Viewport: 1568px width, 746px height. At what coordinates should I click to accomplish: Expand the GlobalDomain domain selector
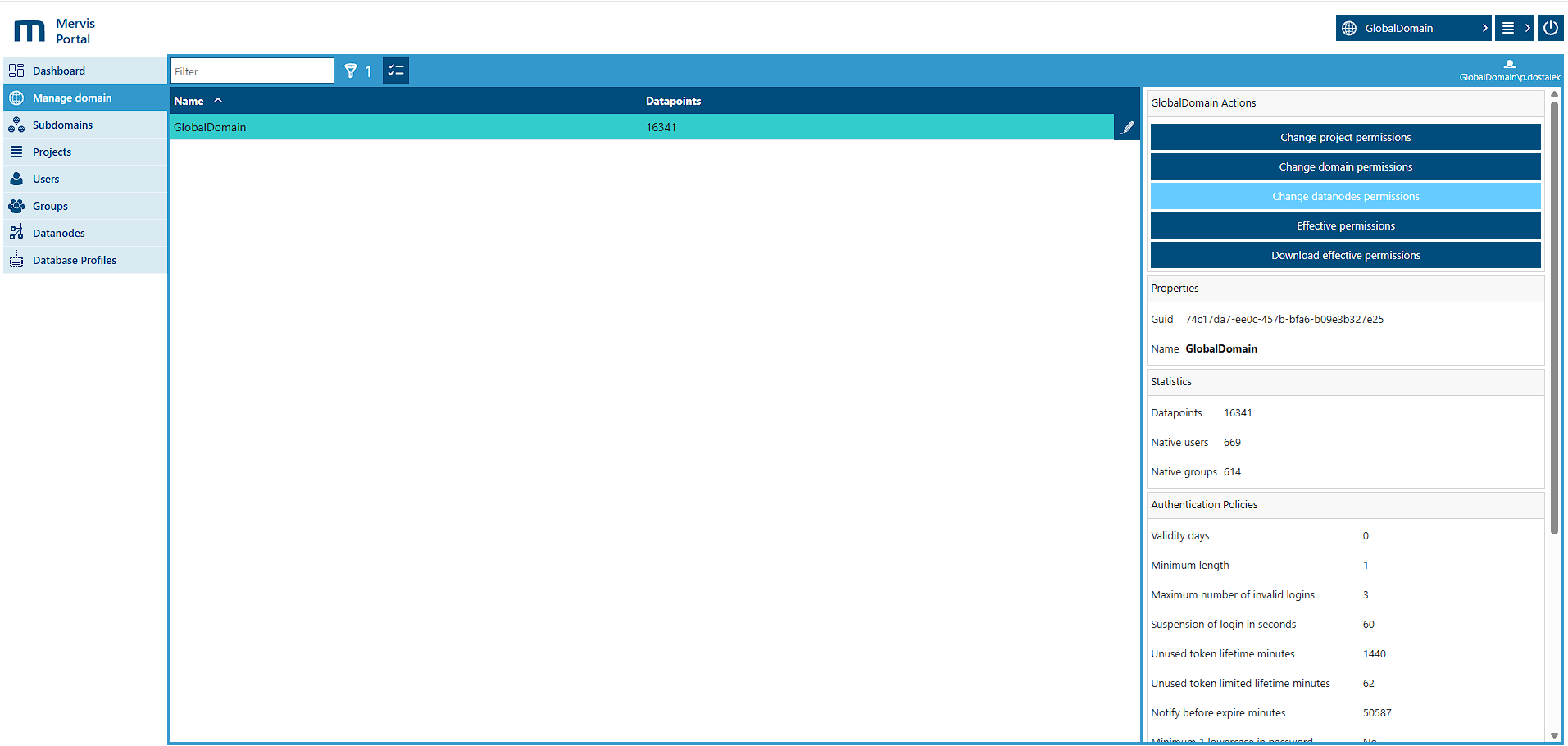1413,28
